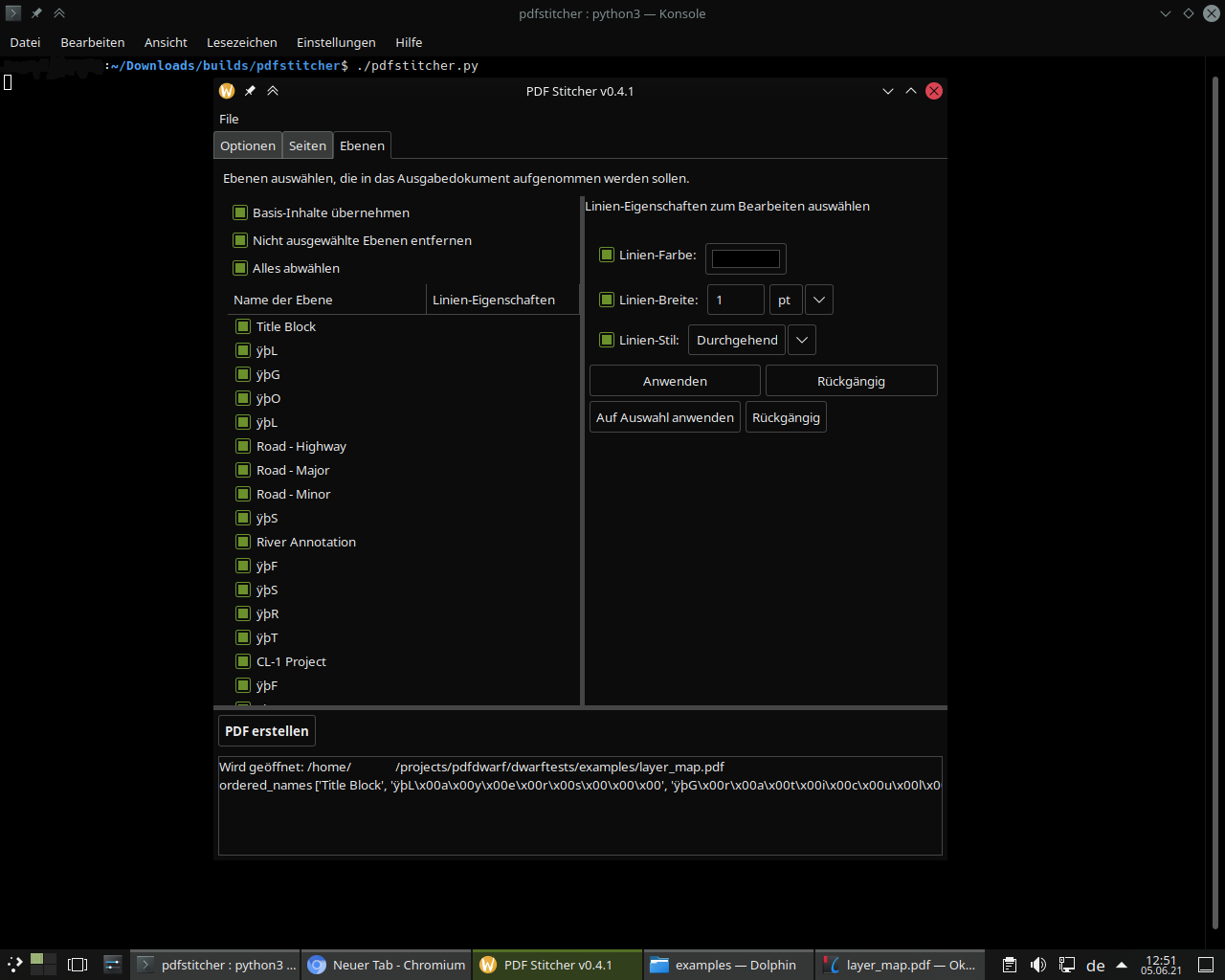
Task: Pick a new Linien-Farbe color swatch
Action: coord(746,257)
